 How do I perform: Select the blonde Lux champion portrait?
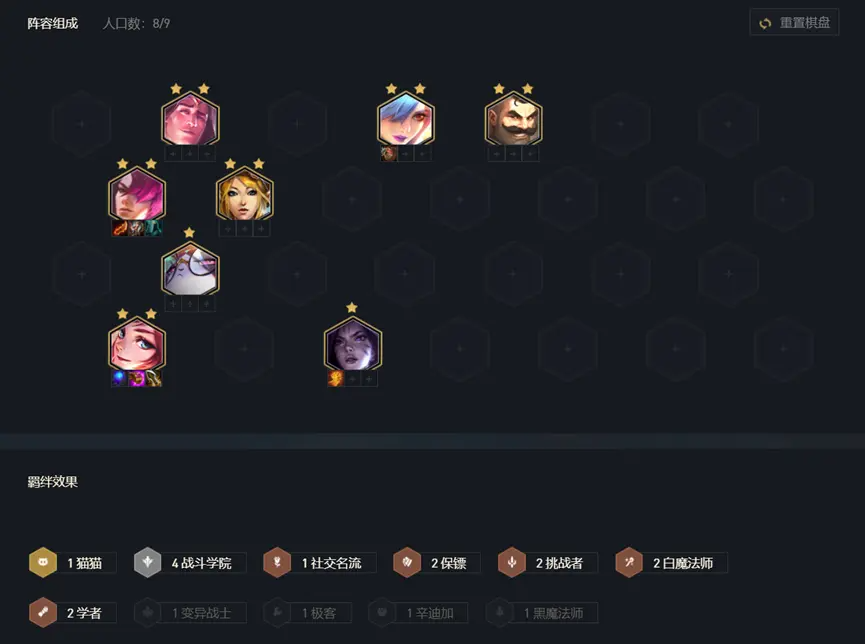click(244, 195)
